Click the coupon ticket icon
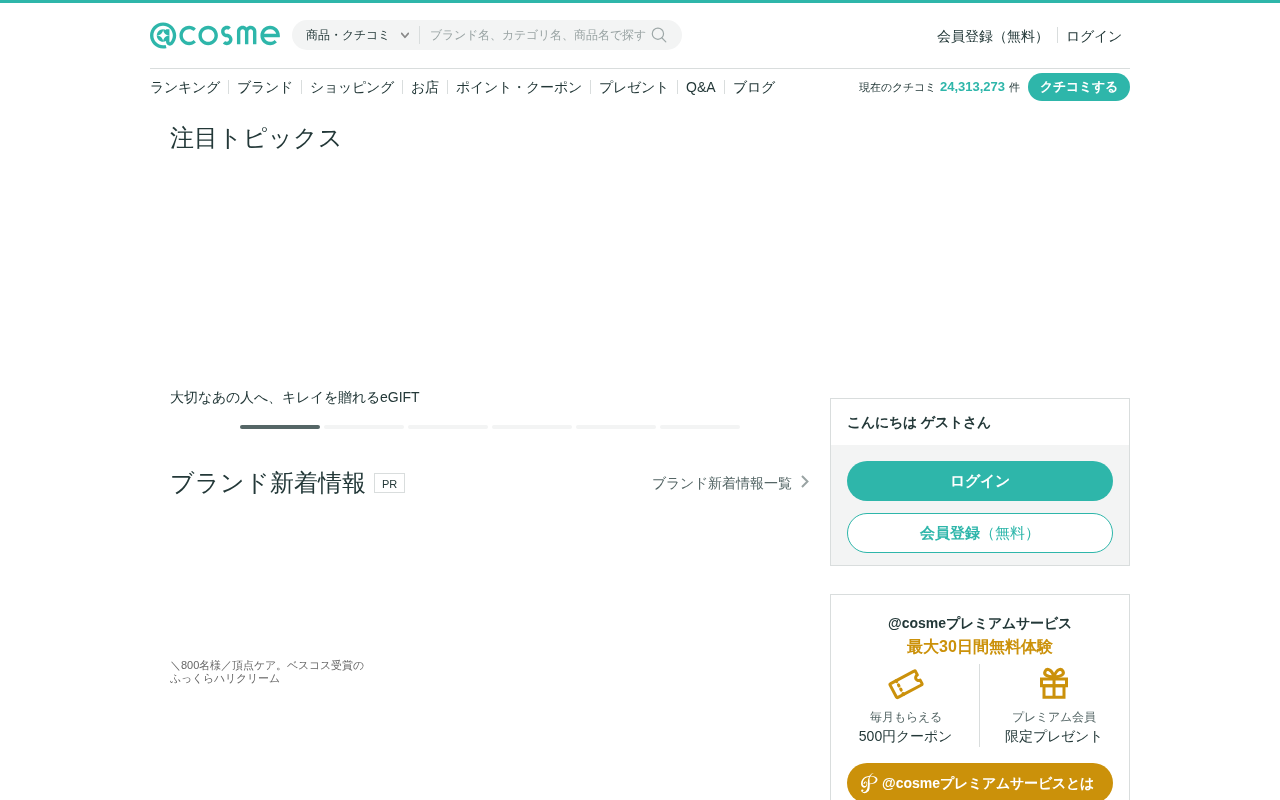This screenshot has height=800, width=1280. click(x=906, y=684)
